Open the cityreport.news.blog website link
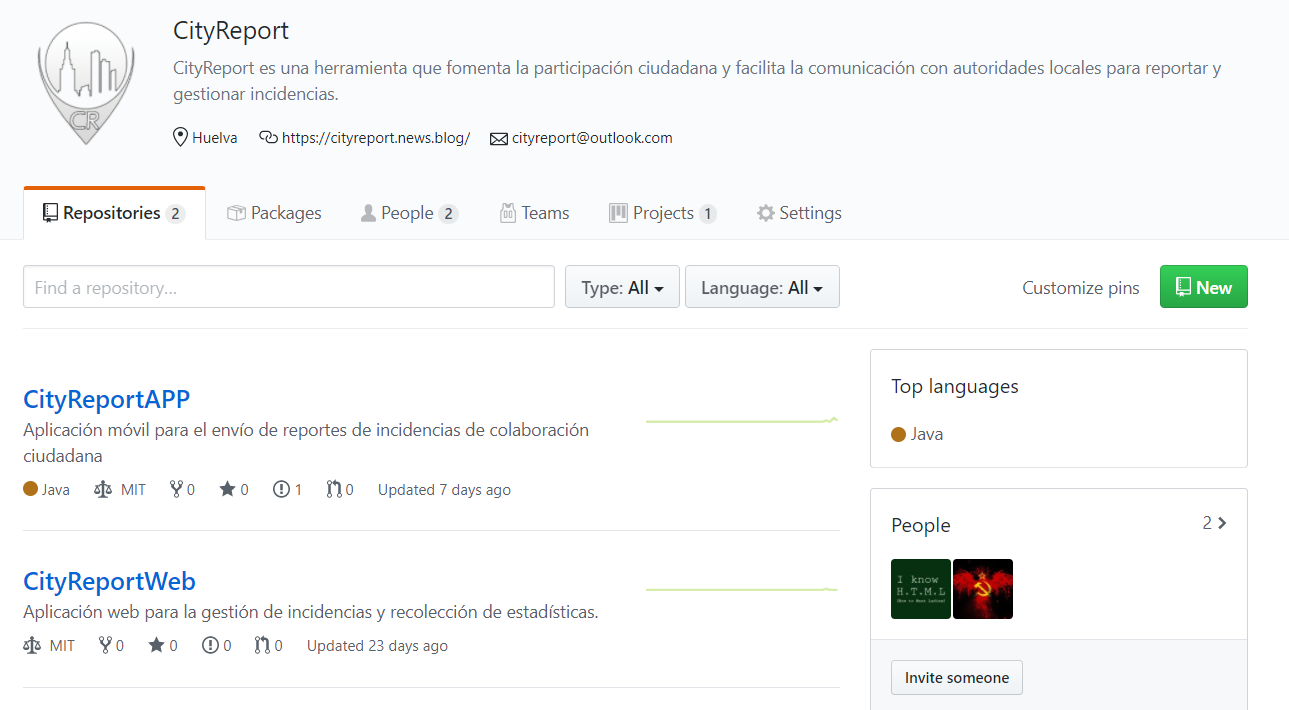 [x=376, y=138]
